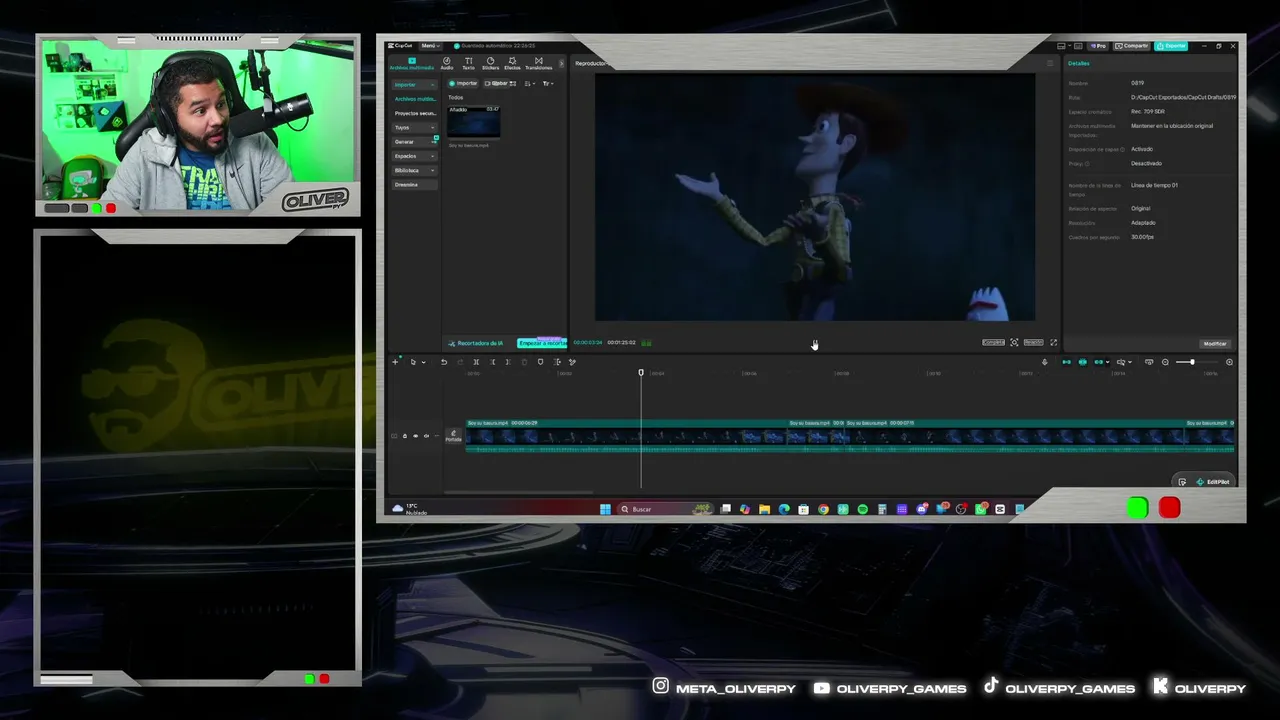Click the player Relación aspect button
Screen dimensions: 1280x720
1033,342
